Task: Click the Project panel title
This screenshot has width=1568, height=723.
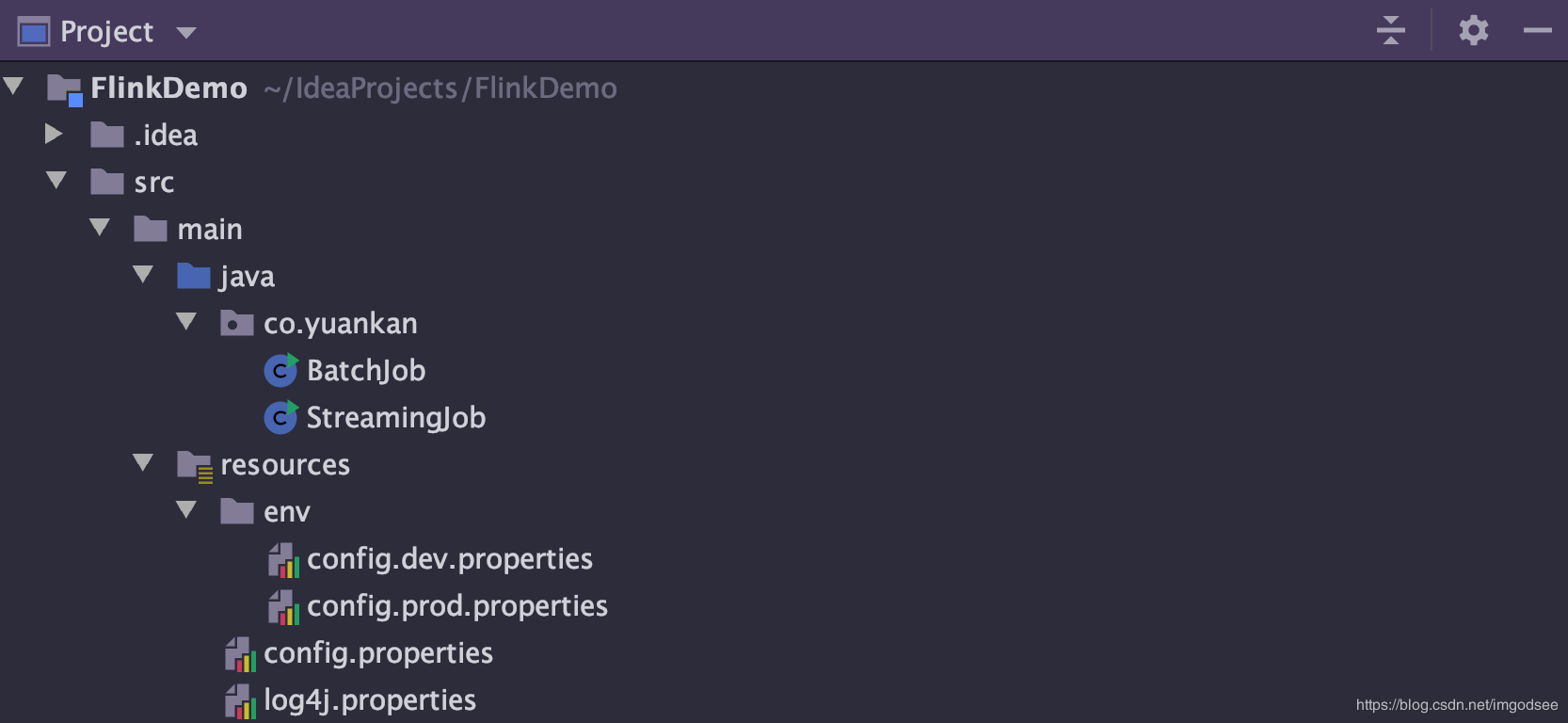Action: click(x=106, y=32)
